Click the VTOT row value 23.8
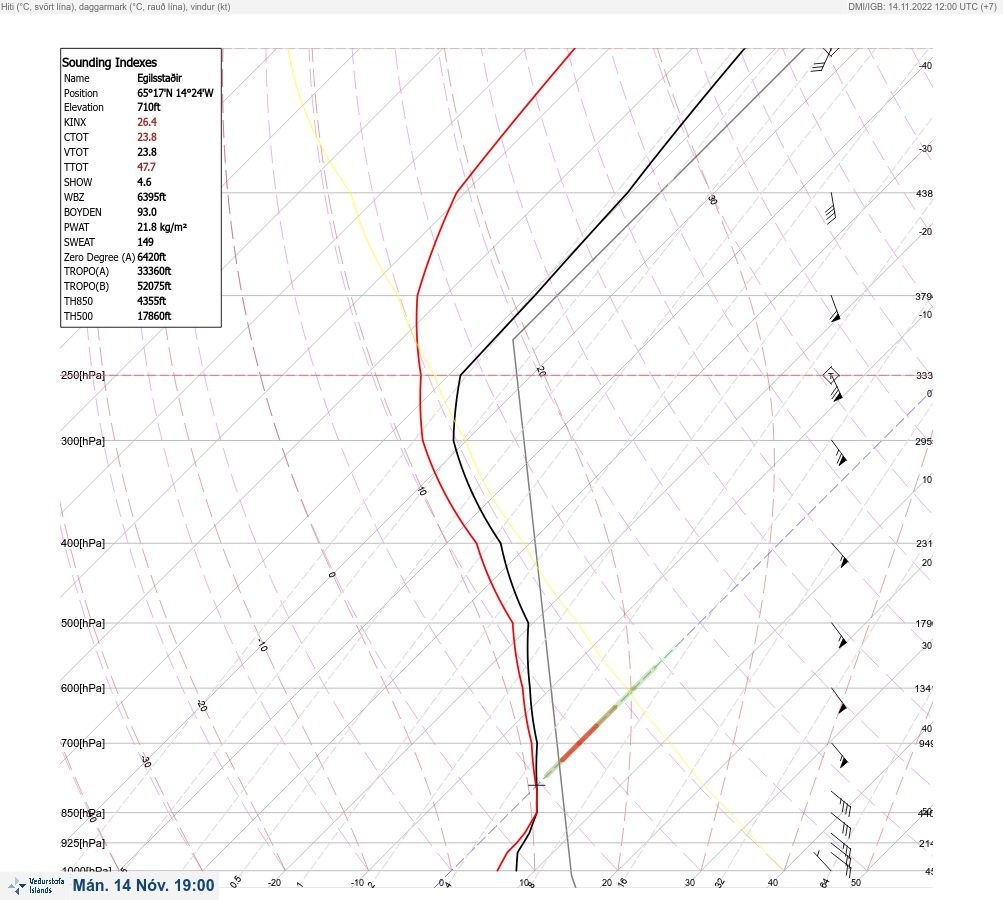1003x900 pixels. pos(146,152)
